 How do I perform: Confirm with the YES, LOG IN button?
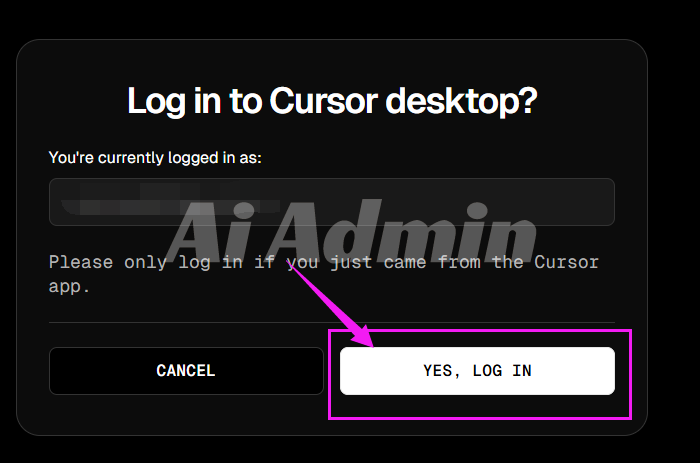pos(477,371)
